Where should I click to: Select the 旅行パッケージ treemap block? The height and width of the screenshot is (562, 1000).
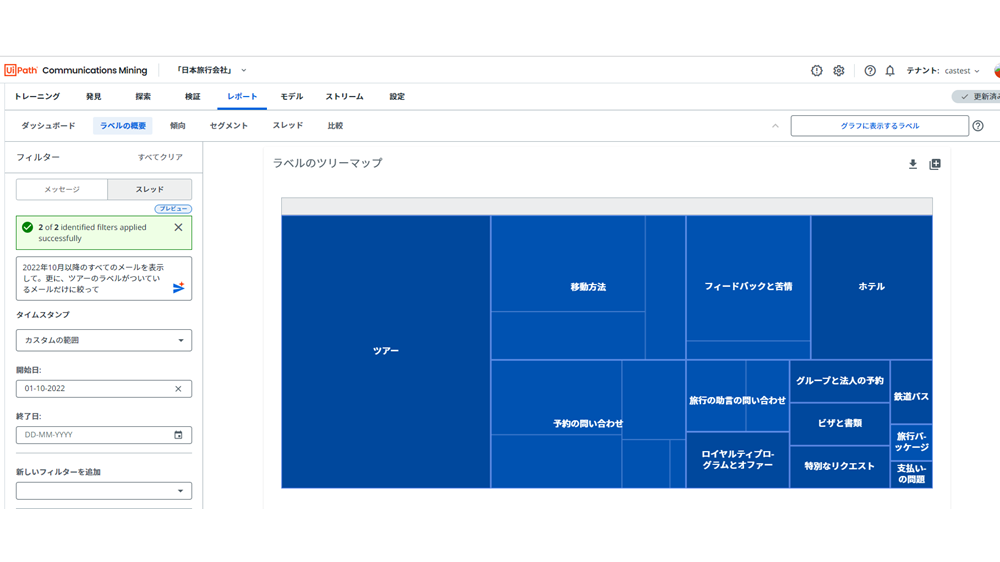911,441
